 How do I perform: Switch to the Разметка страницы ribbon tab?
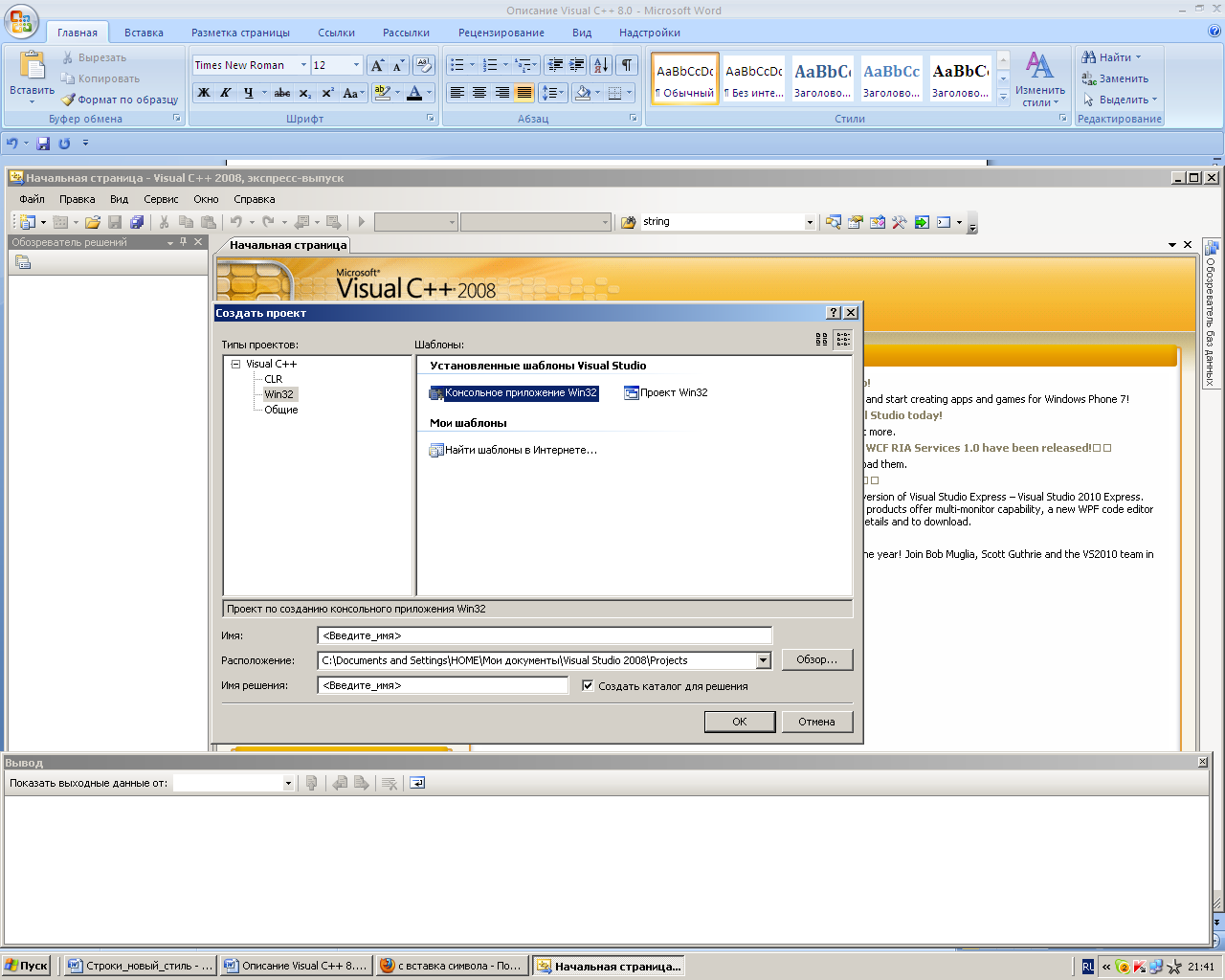coord(240,33)
